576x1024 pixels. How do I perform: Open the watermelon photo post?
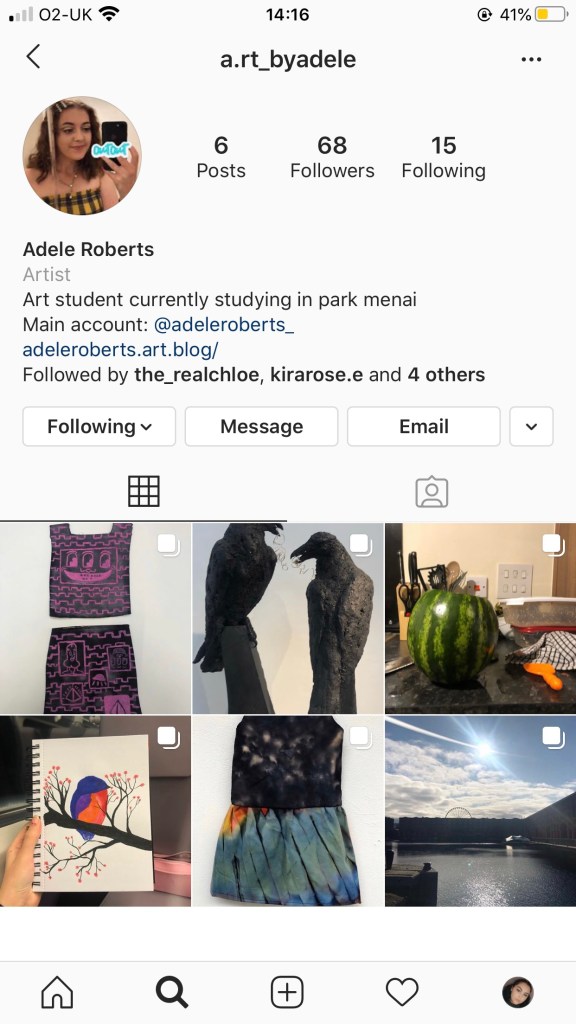(x=481, y=618)
